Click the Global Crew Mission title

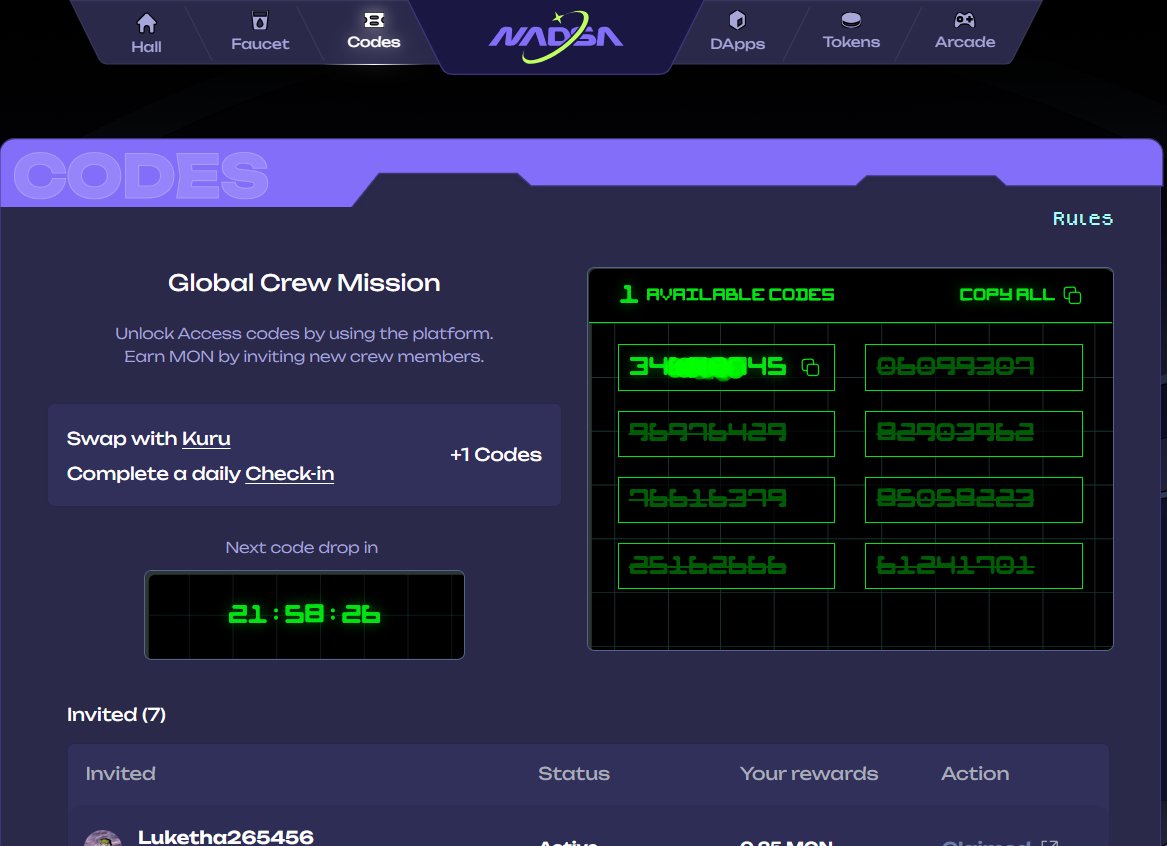[304, 283]
